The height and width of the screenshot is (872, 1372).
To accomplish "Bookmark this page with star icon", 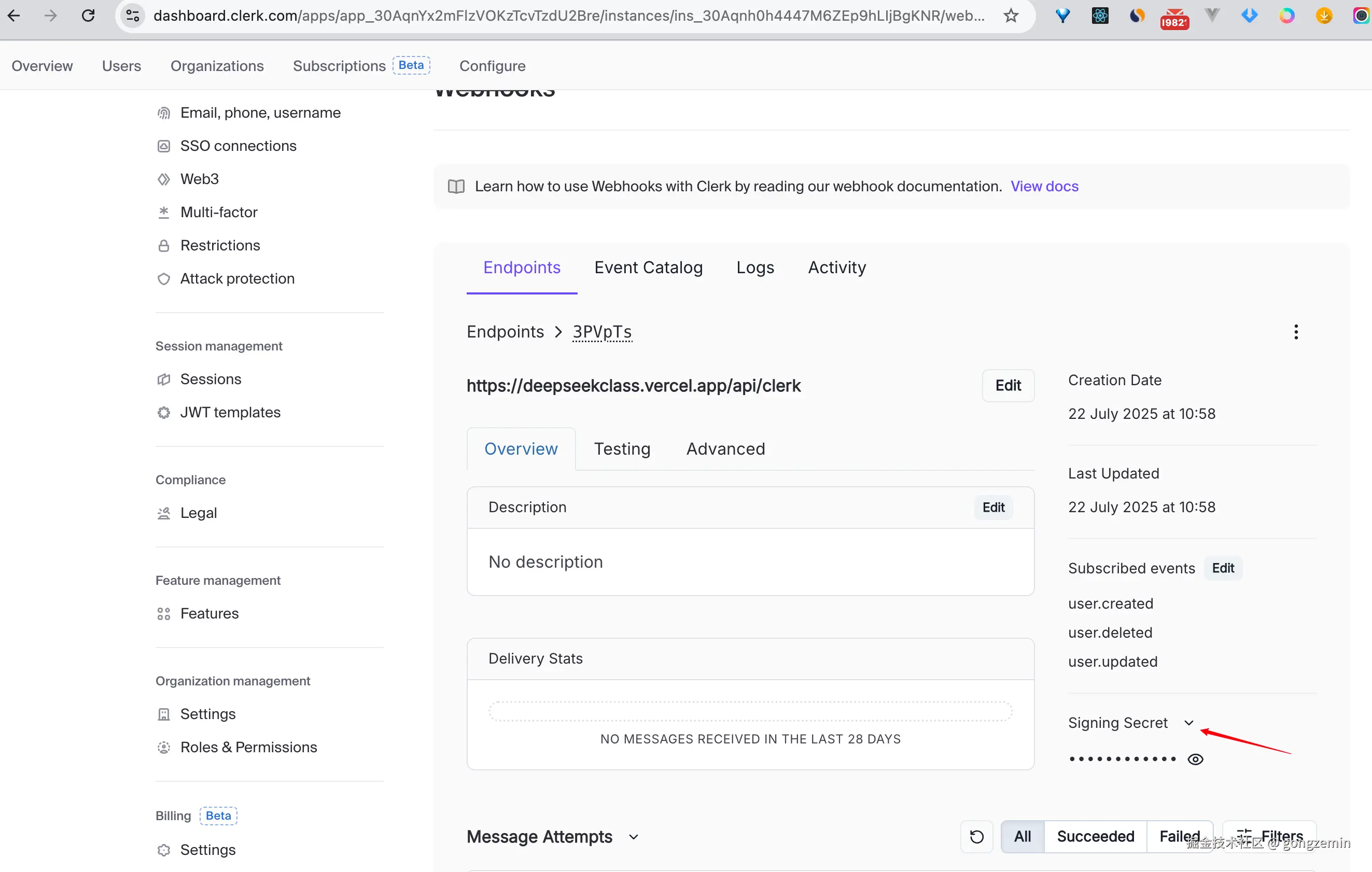I will click(1011, 16).
